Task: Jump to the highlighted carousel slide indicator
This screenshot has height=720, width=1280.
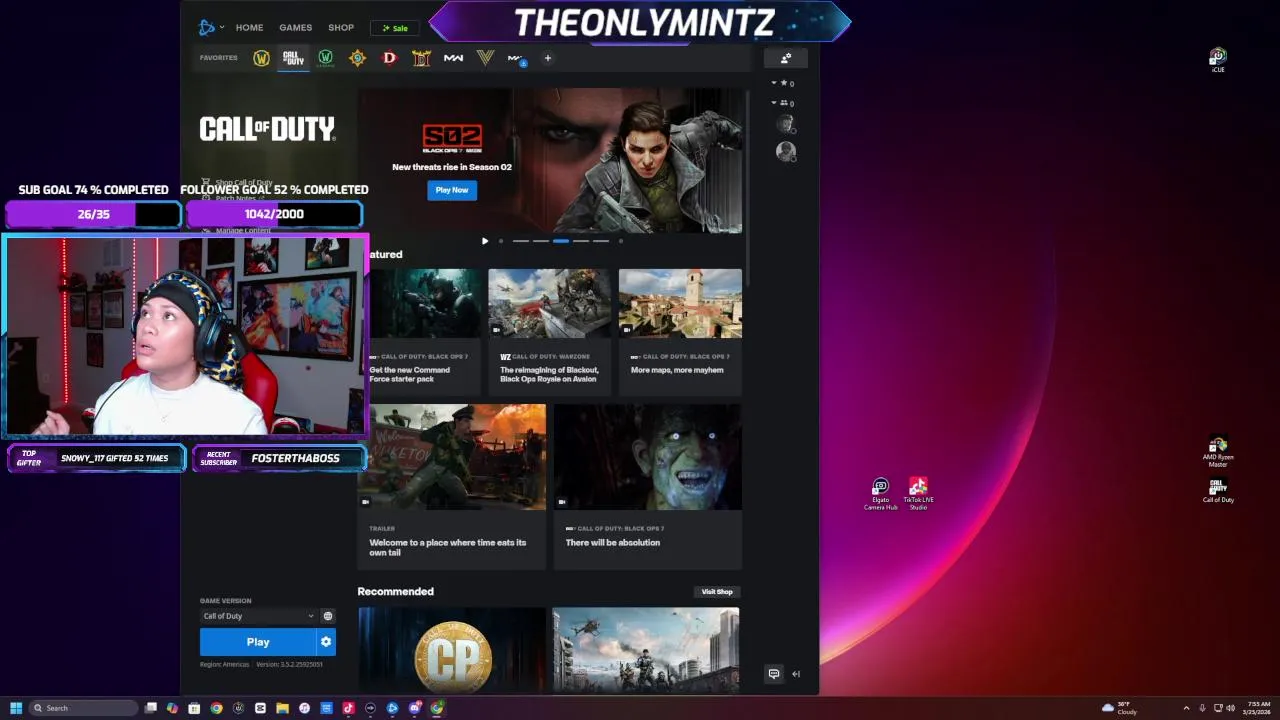Action: (561, 241)
